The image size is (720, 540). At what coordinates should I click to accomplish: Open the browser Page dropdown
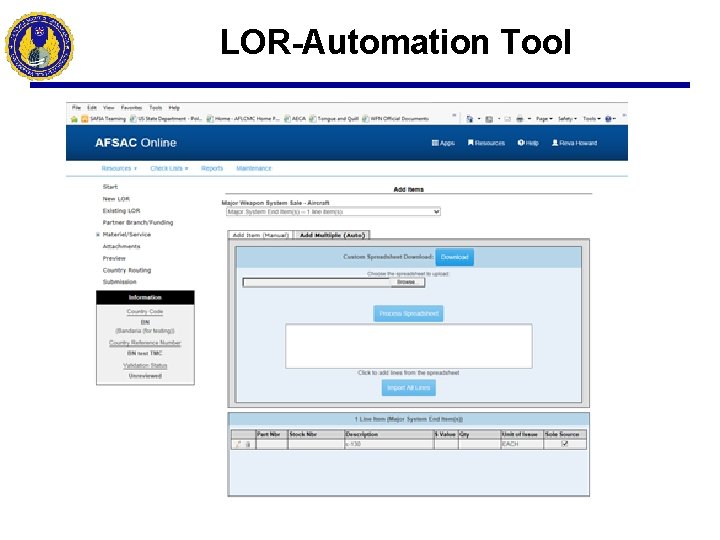click(x=544, y=119)
